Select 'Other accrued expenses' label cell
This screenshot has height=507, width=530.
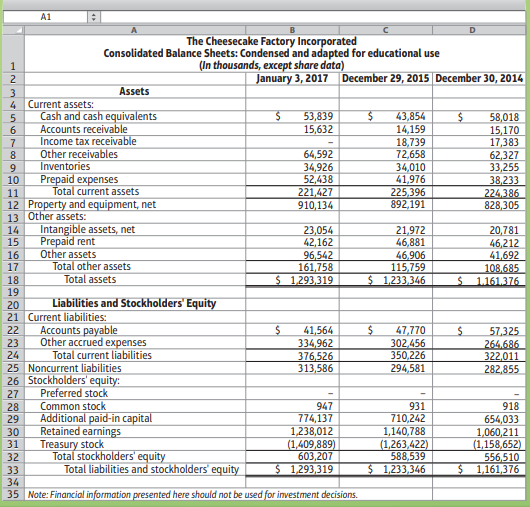tap(135, 342)
